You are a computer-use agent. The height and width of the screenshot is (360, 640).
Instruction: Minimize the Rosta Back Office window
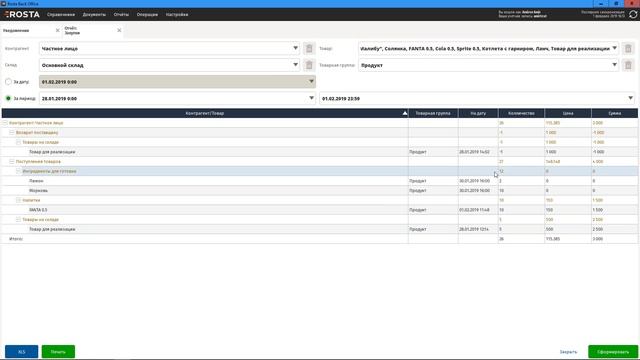click(x=601, y=4)
